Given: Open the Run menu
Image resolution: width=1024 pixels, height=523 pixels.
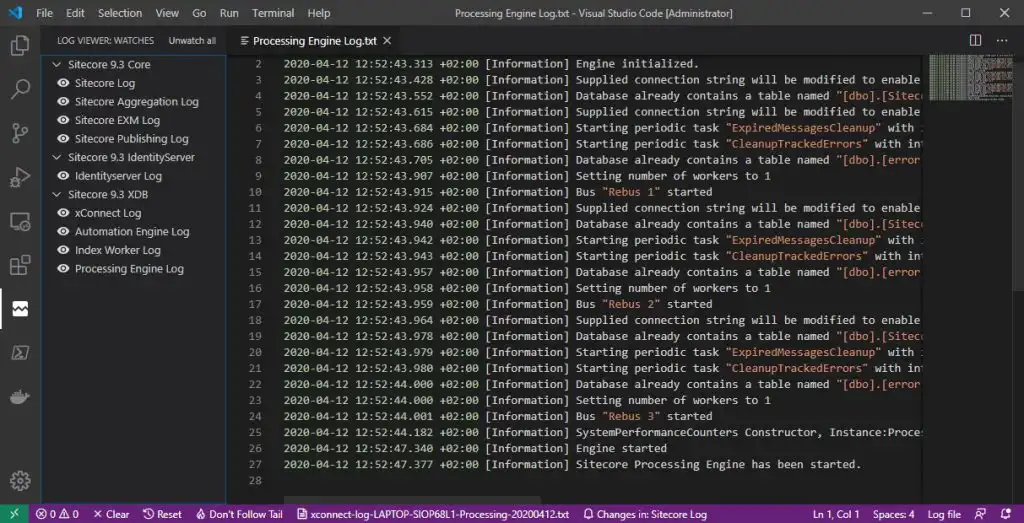Looking at the screenshot, I should [229, 13].
